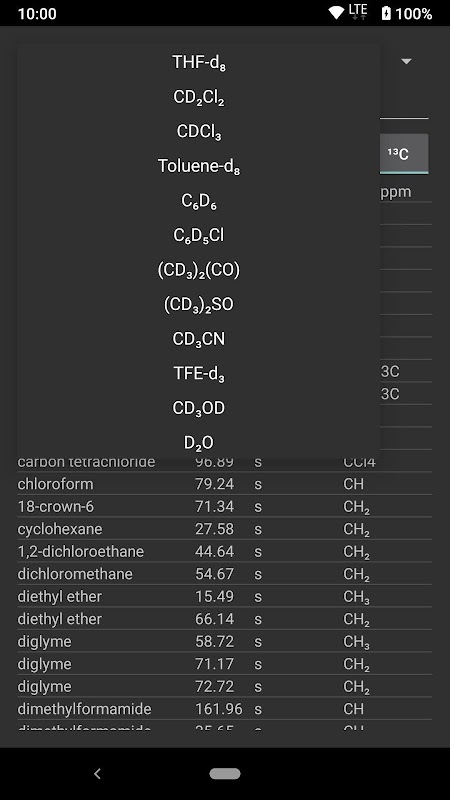
Task: Tap the cyclohexane 27.58 entry
Action: [224, 529]
